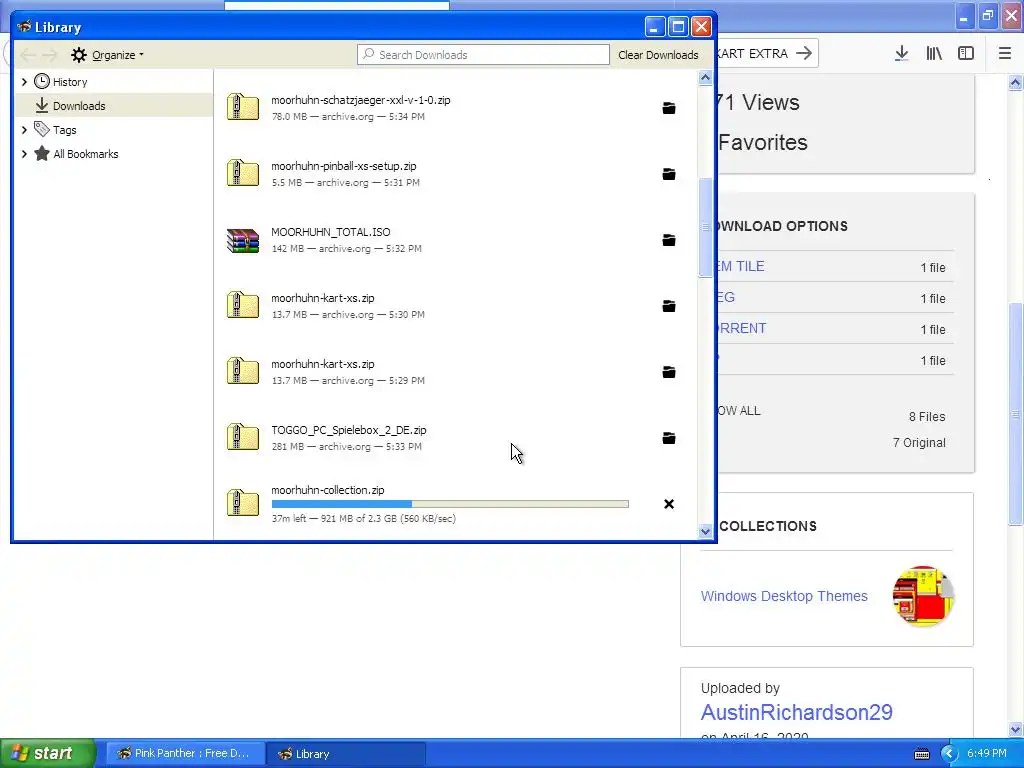Screen dimensions: 1024x768
Task: Click the zip icon of moorhuhn-schatzjaeger-xxl-v-1-0.zip
Action: click(x=243, y=108)
